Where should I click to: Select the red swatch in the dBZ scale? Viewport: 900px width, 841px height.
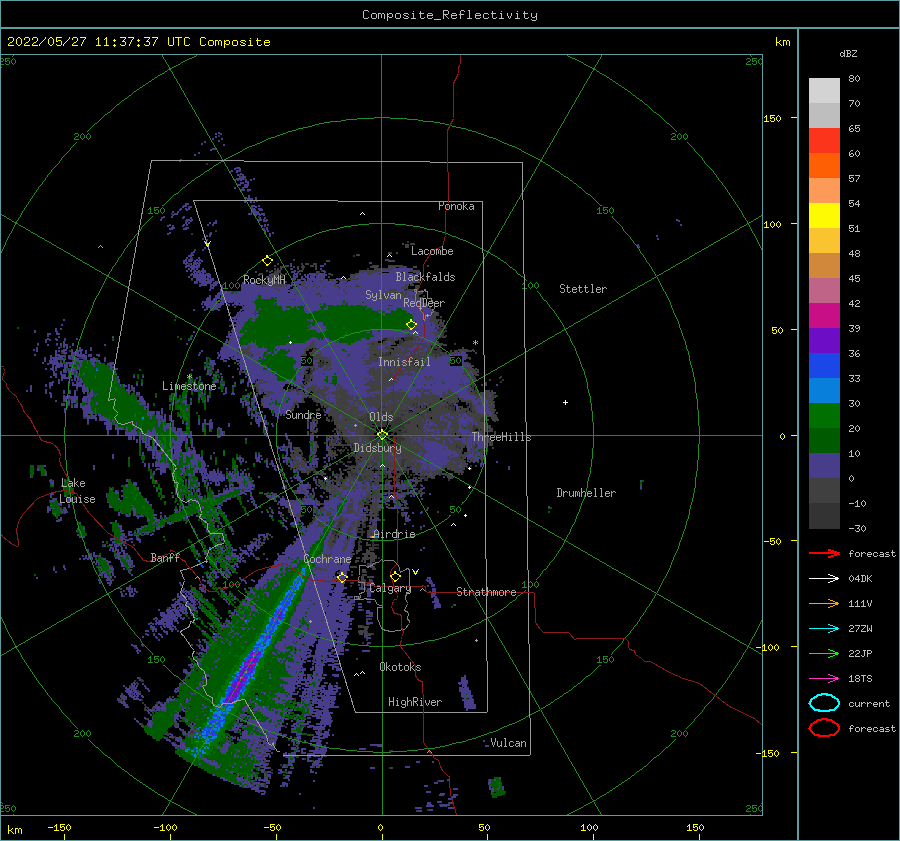[824, 141]
